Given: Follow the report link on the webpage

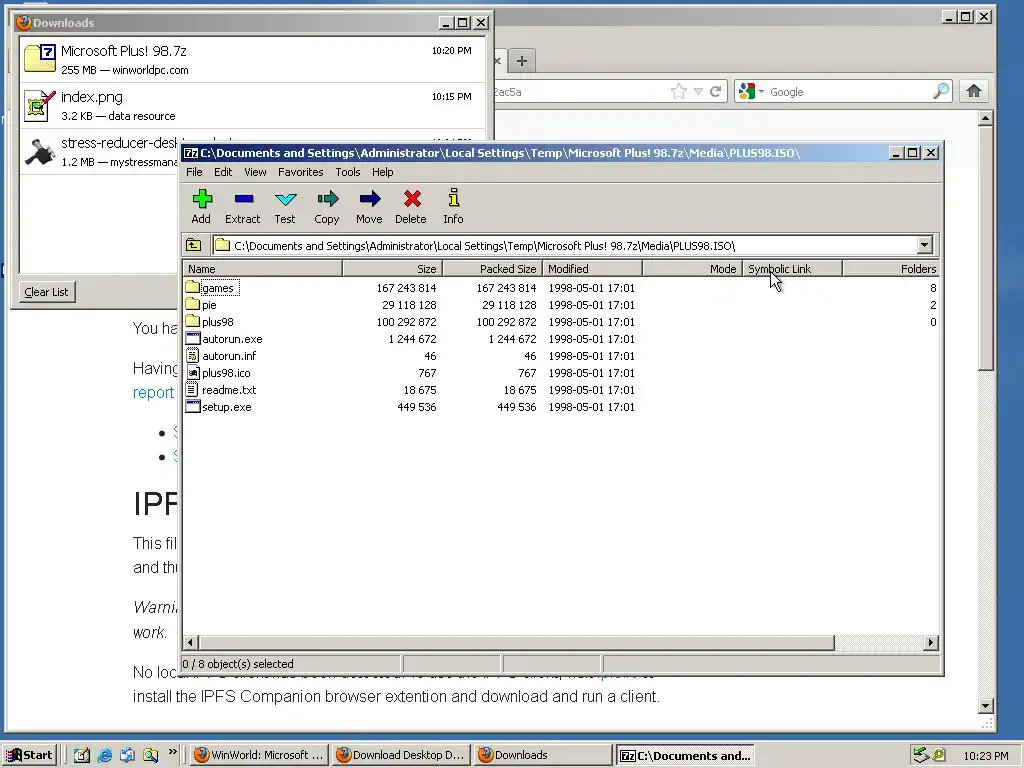Looking at the screenshot, I should click(153, 392).
